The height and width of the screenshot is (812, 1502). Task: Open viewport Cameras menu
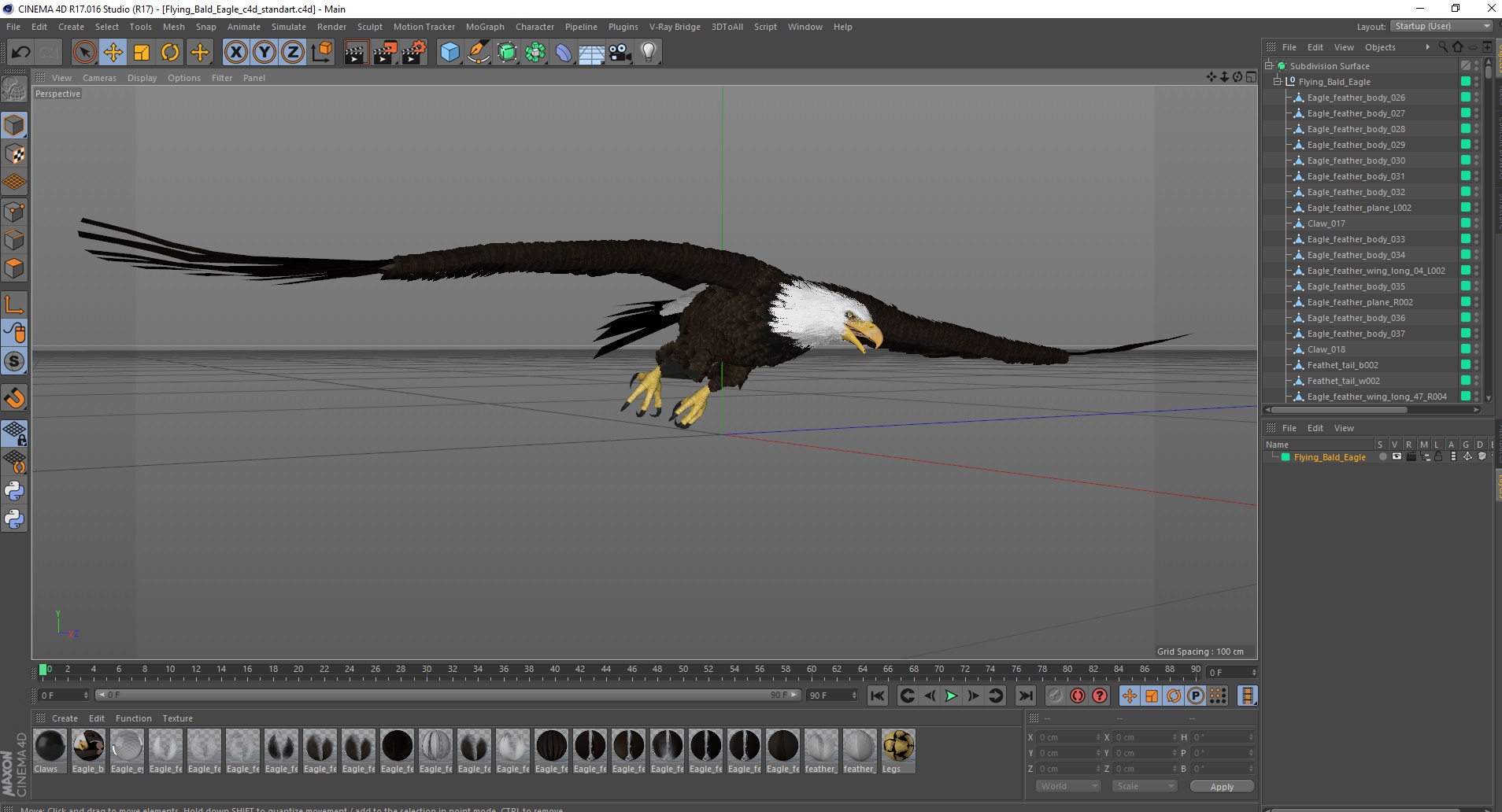(99, 78)
